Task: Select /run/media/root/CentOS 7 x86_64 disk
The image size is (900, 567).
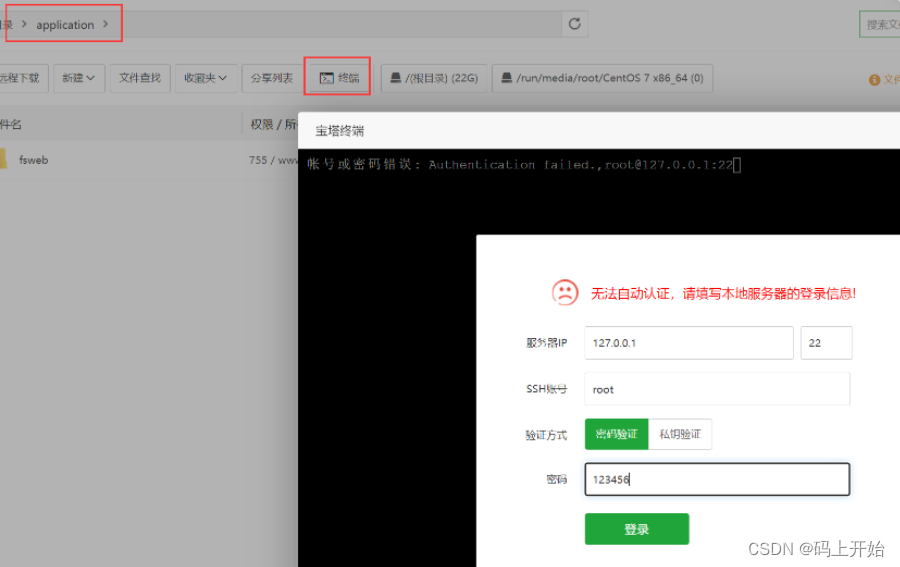Action: pos(602,77)
